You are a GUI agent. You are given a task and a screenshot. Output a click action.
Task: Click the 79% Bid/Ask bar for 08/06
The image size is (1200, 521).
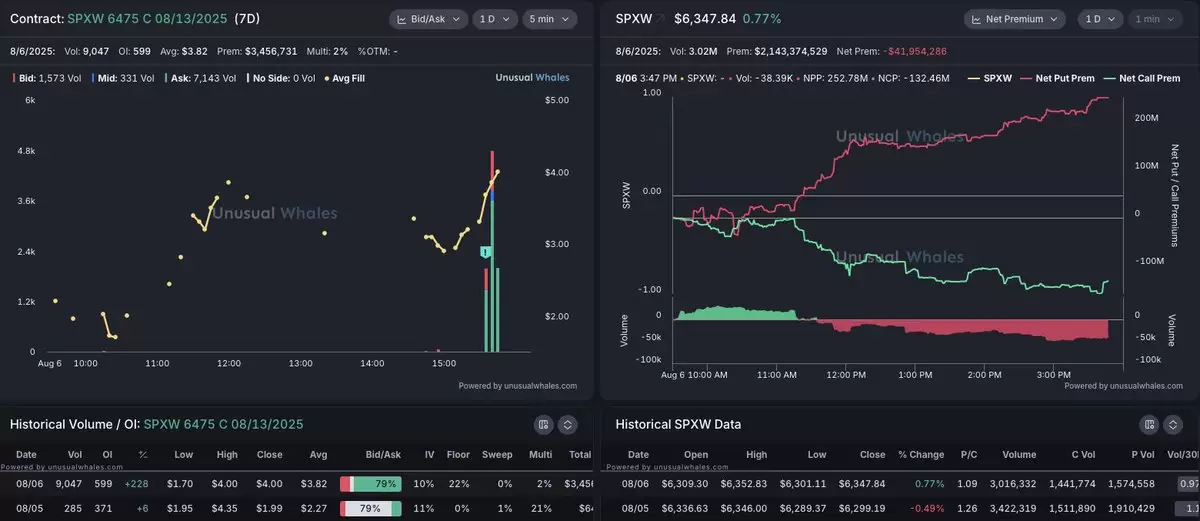[371, 484]
